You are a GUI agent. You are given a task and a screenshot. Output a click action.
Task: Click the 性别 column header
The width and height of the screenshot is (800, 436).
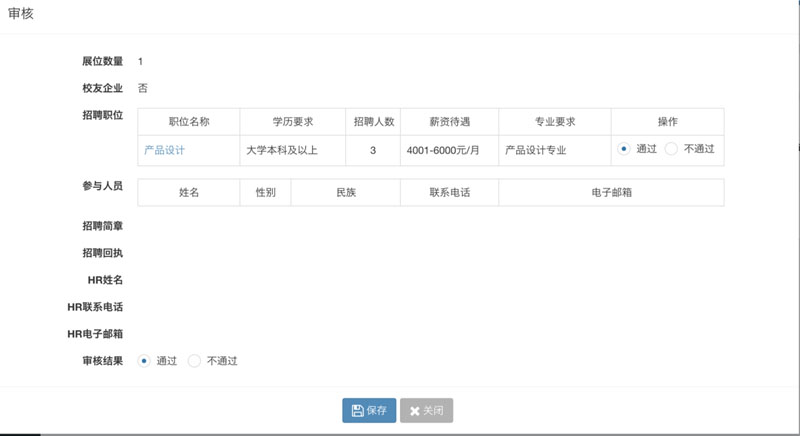[x=266, y=192]
